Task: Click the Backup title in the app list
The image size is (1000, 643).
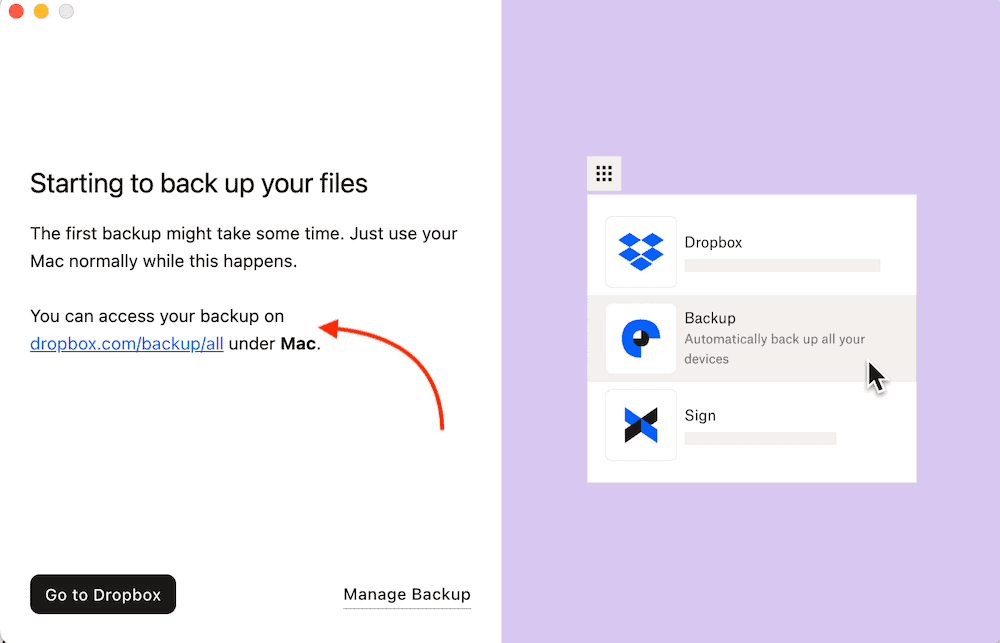Action: pyautogui.click(x=710, y=318)
